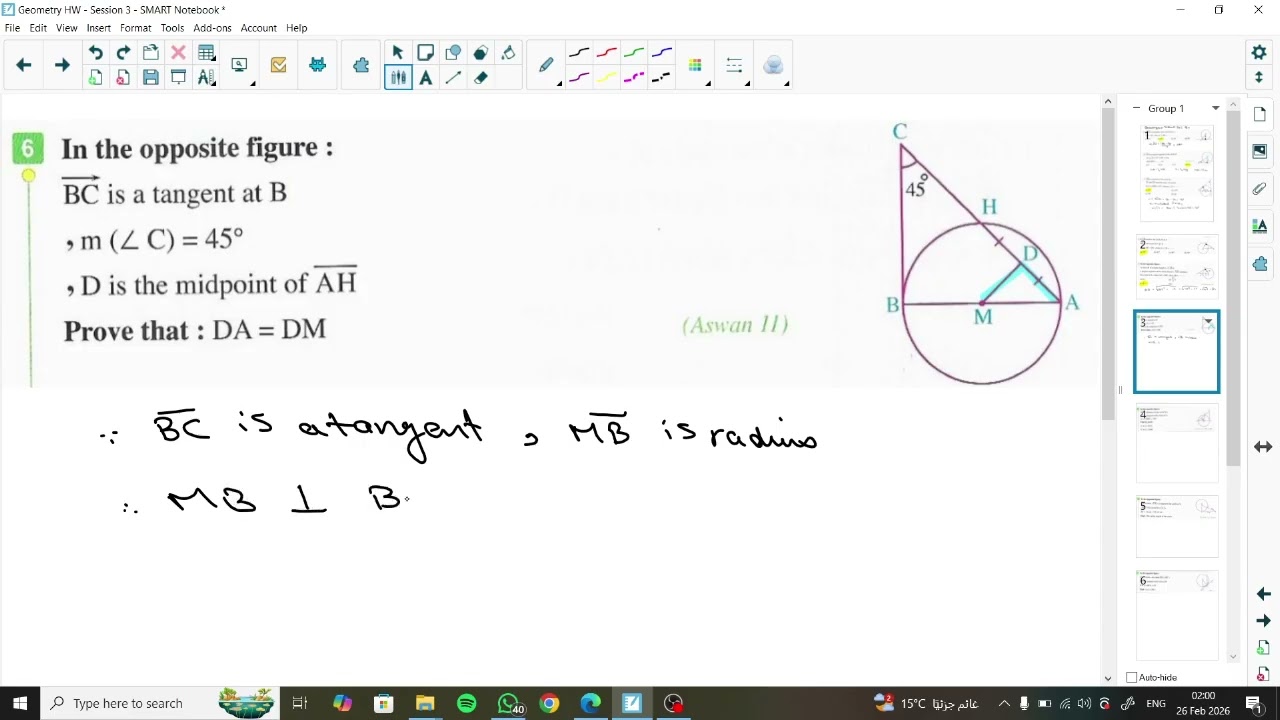Image resolution: width=1280 pixels, height=720 pixels.
Task: Open the color palette grid
Action: click(x=695, y=65)
